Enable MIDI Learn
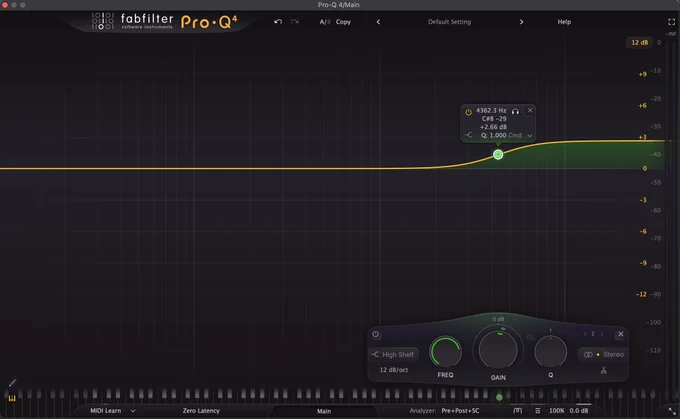The height and width of the screenshot is (419, 680). [x=105, y=410]
